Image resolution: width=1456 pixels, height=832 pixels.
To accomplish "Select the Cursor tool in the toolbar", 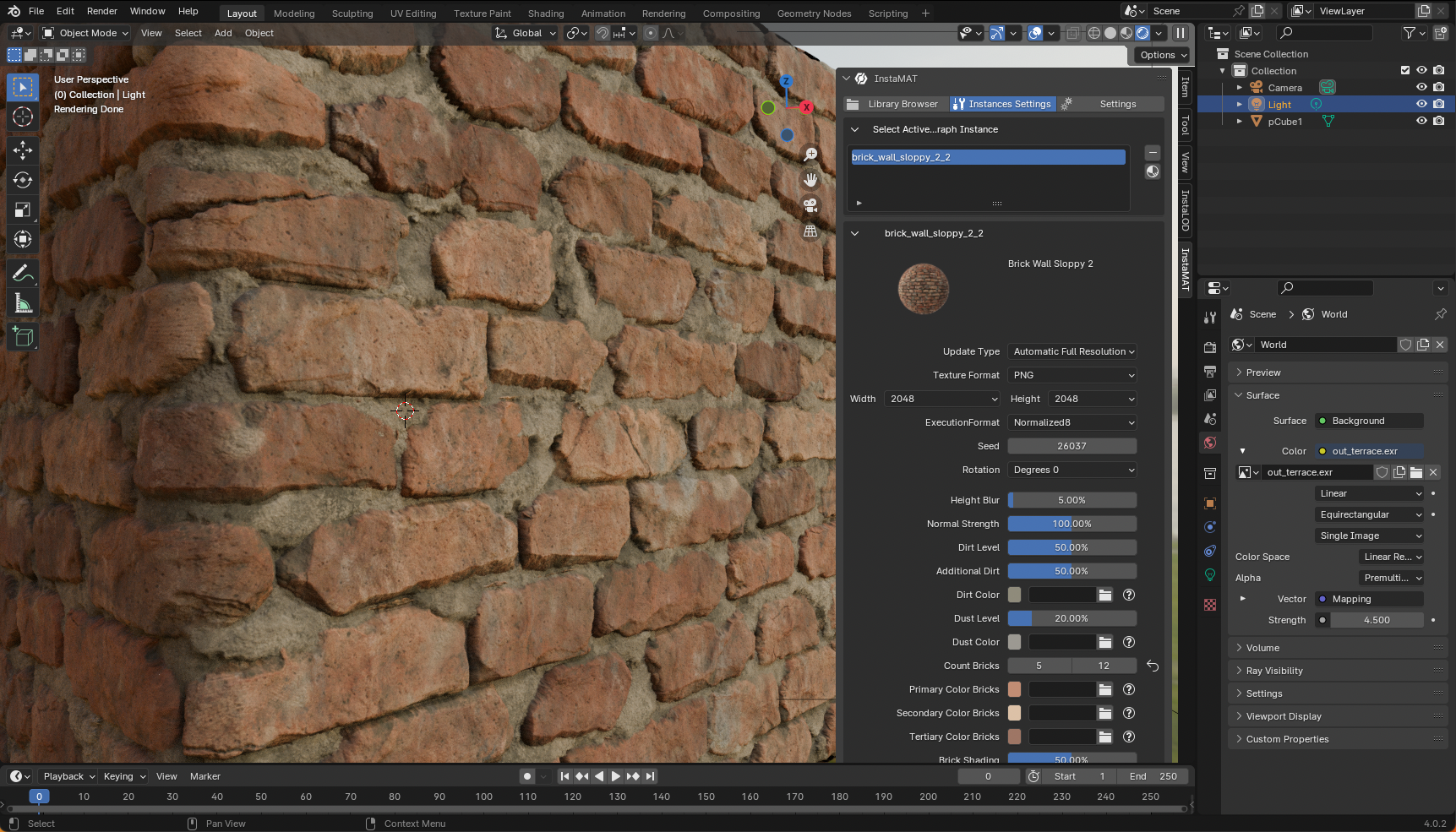I will [x=23, y=117].
